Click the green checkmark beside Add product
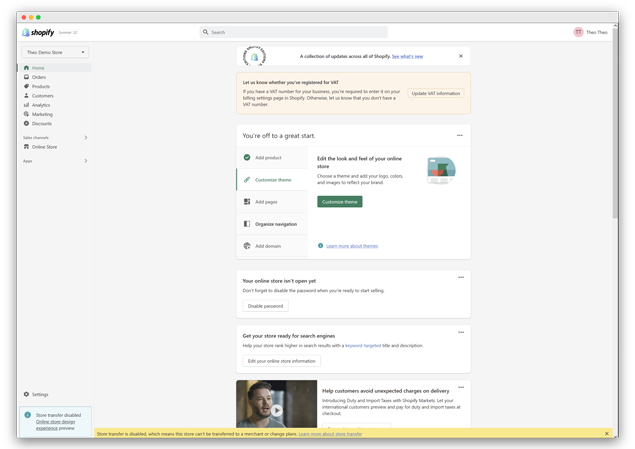 [247, 157]
